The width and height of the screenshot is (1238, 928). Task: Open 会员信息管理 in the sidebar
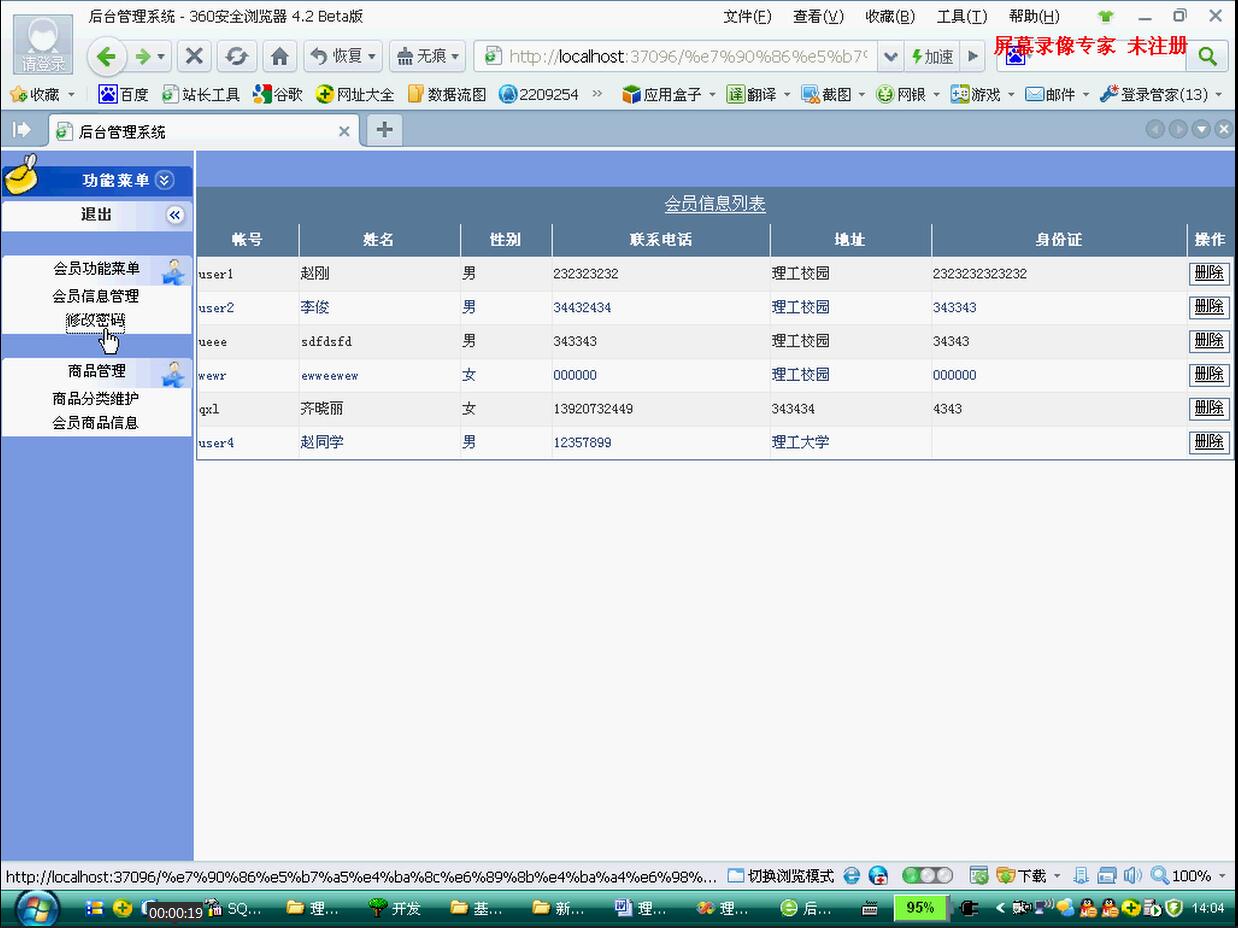[x=96, y=296]
